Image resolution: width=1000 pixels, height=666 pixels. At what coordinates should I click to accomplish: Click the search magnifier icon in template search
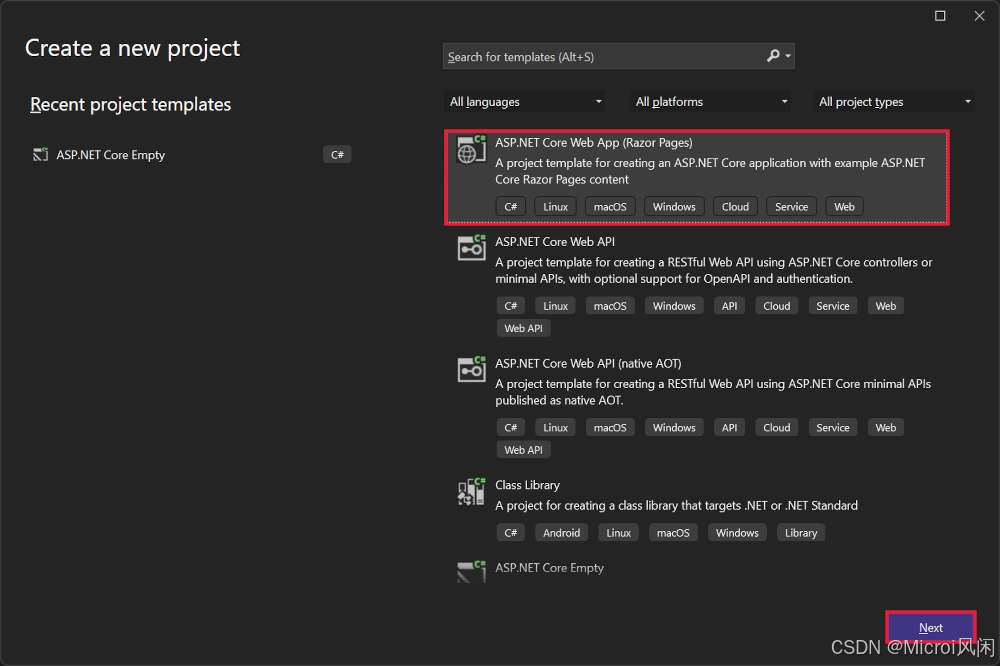pyautogui.click(x=773, y=56)
